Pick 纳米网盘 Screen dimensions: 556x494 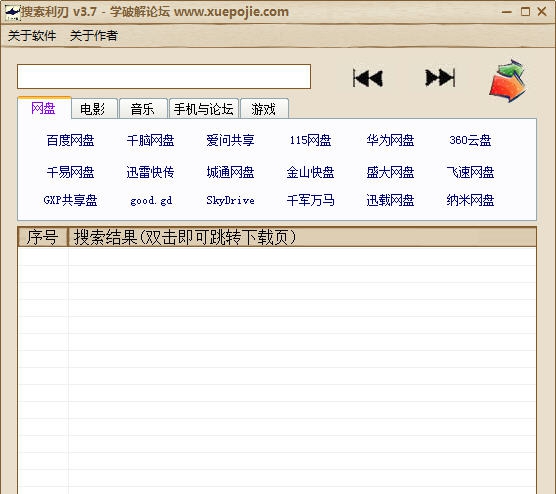[x=470, y=200]
